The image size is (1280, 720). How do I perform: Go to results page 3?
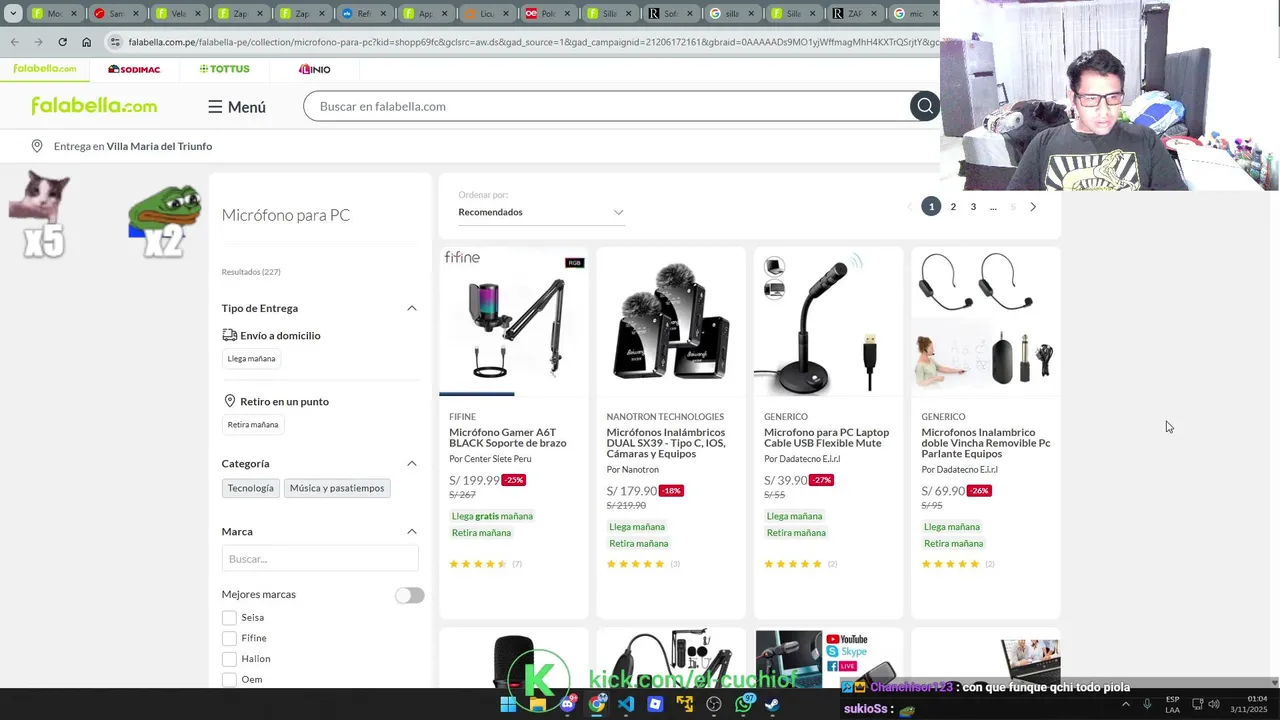click(x=973, y=207)
